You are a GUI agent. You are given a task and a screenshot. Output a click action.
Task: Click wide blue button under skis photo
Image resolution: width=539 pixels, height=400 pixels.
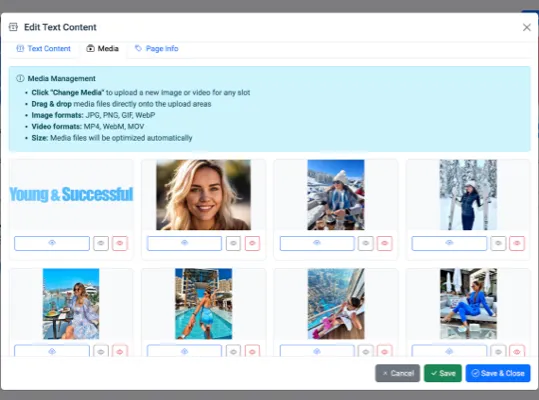click(449, 243)
